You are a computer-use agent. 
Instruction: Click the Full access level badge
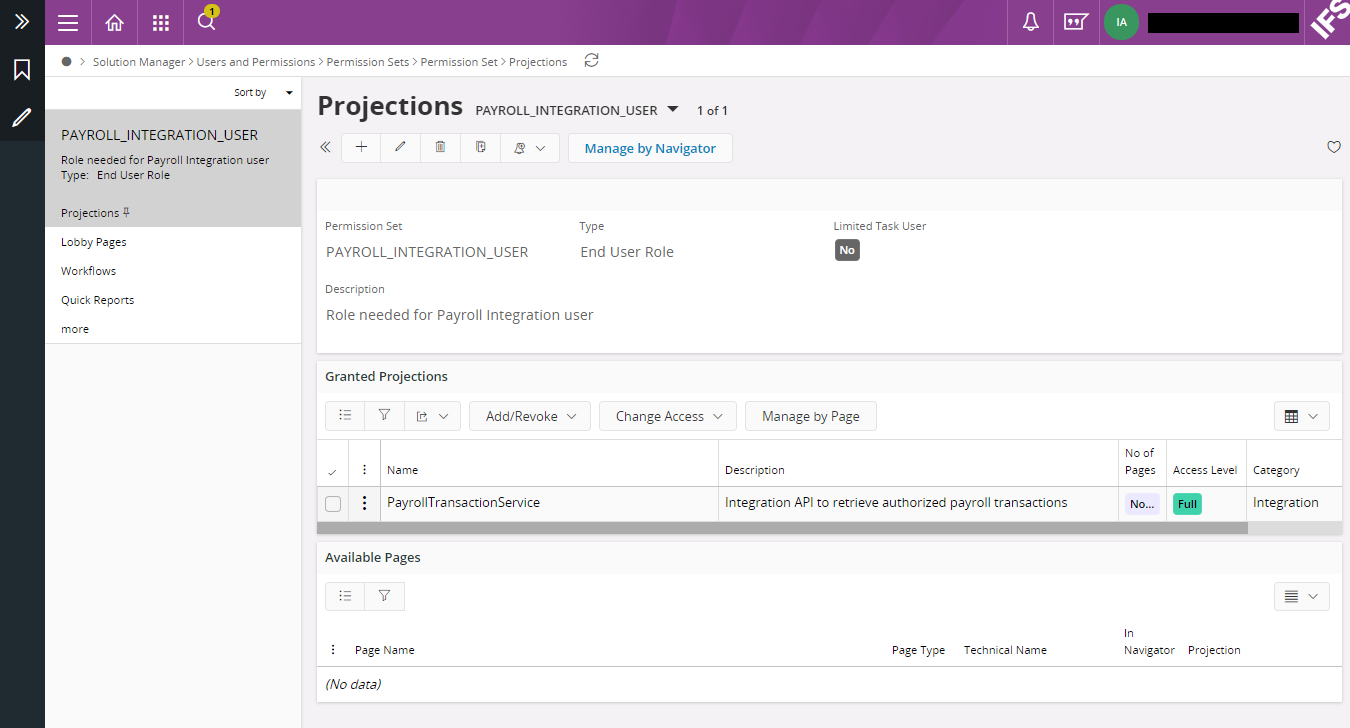[x=1187, y=504]
